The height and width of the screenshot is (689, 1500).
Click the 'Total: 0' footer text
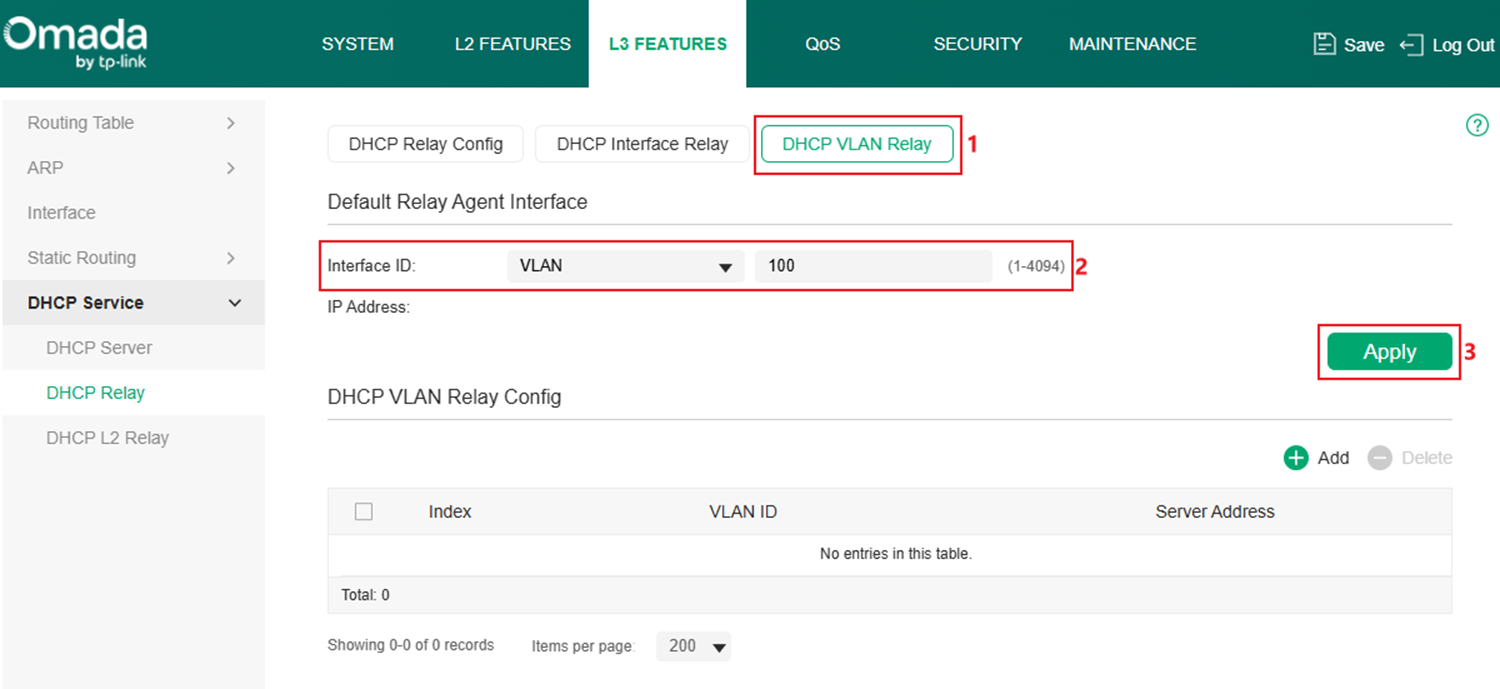tap(366, 595)
